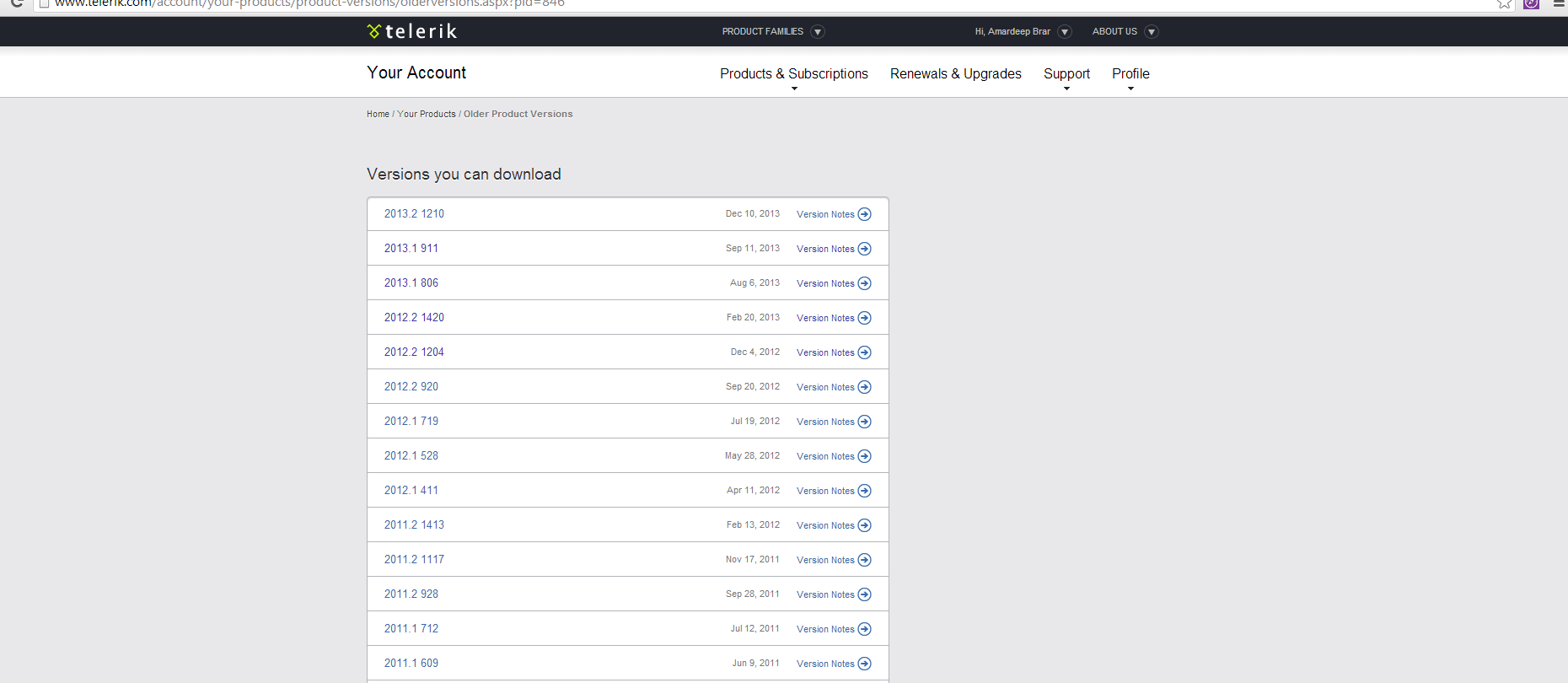
Task: Open Version Notes arrow for 2012.1 411
Action: [864, 491]
